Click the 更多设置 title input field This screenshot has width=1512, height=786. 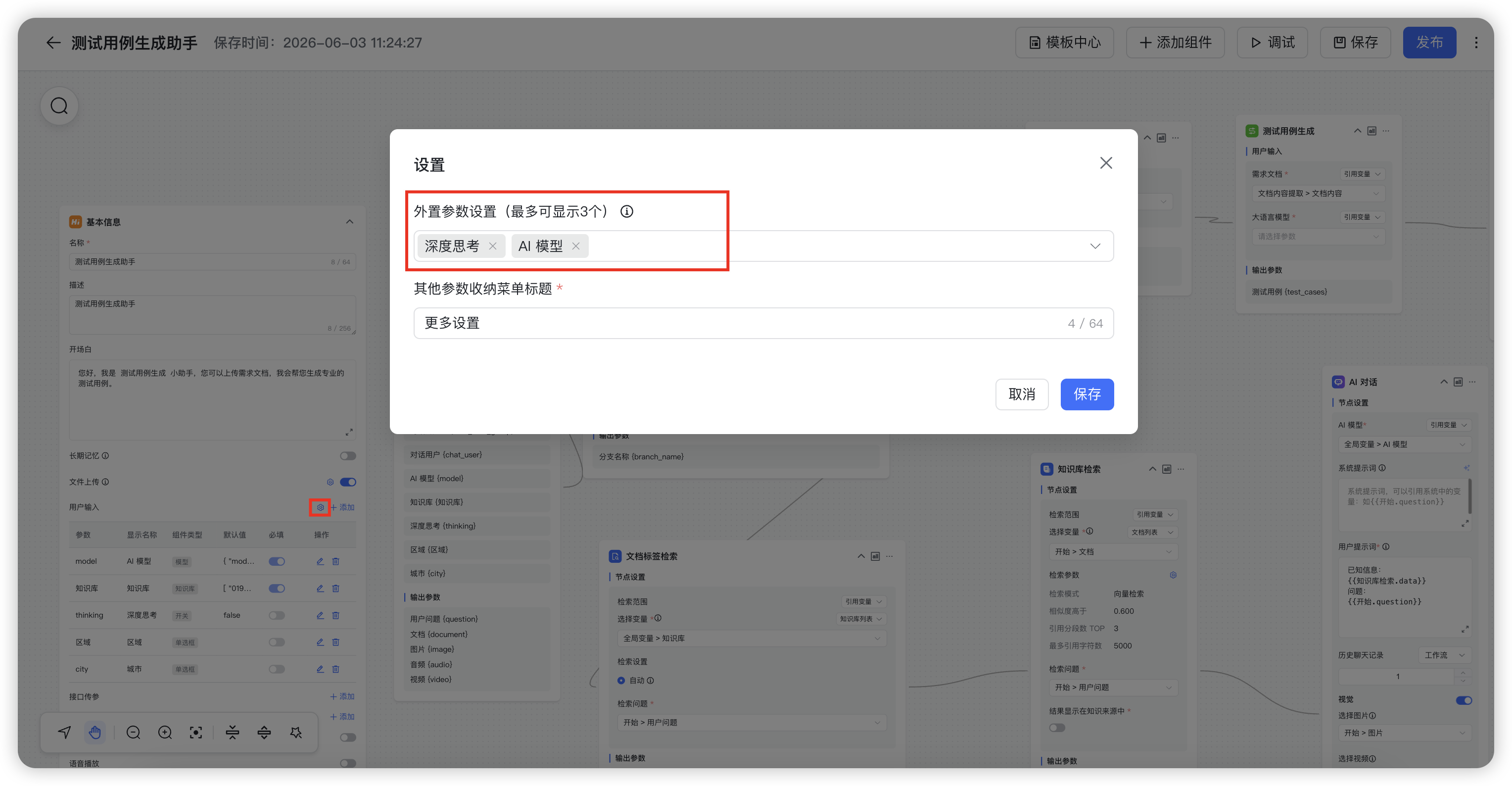(763, 323)
